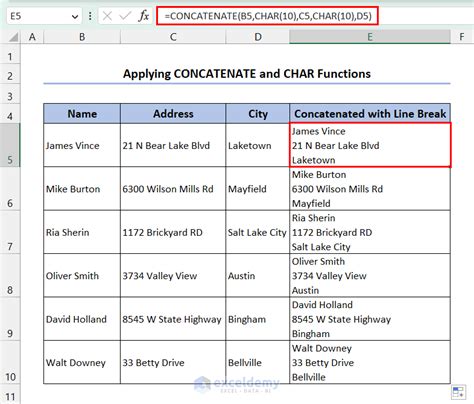Select the 'Mike Burton' cell in Name column

coord(82,189)
